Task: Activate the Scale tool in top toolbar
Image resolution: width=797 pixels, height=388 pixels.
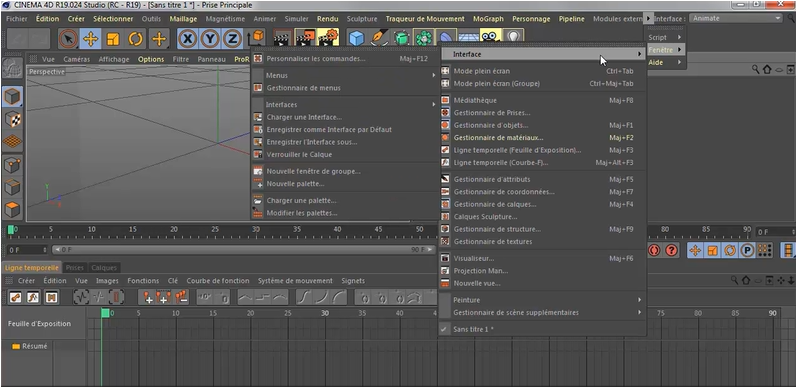Action: click(x=113, y=39)
